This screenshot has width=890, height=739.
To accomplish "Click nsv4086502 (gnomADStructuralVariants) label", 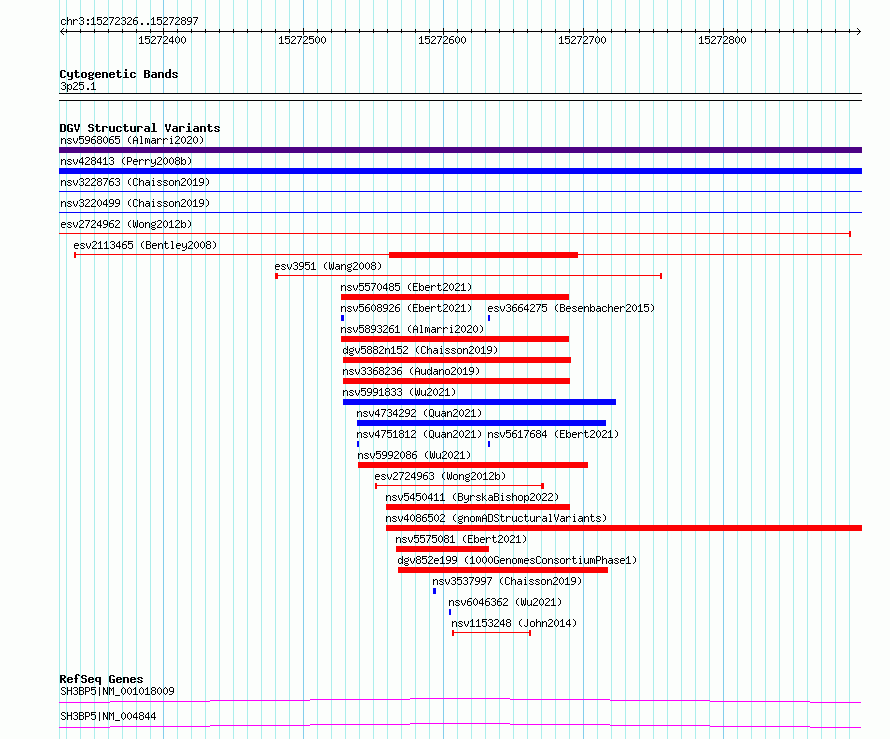I will (x=496, y=518).
